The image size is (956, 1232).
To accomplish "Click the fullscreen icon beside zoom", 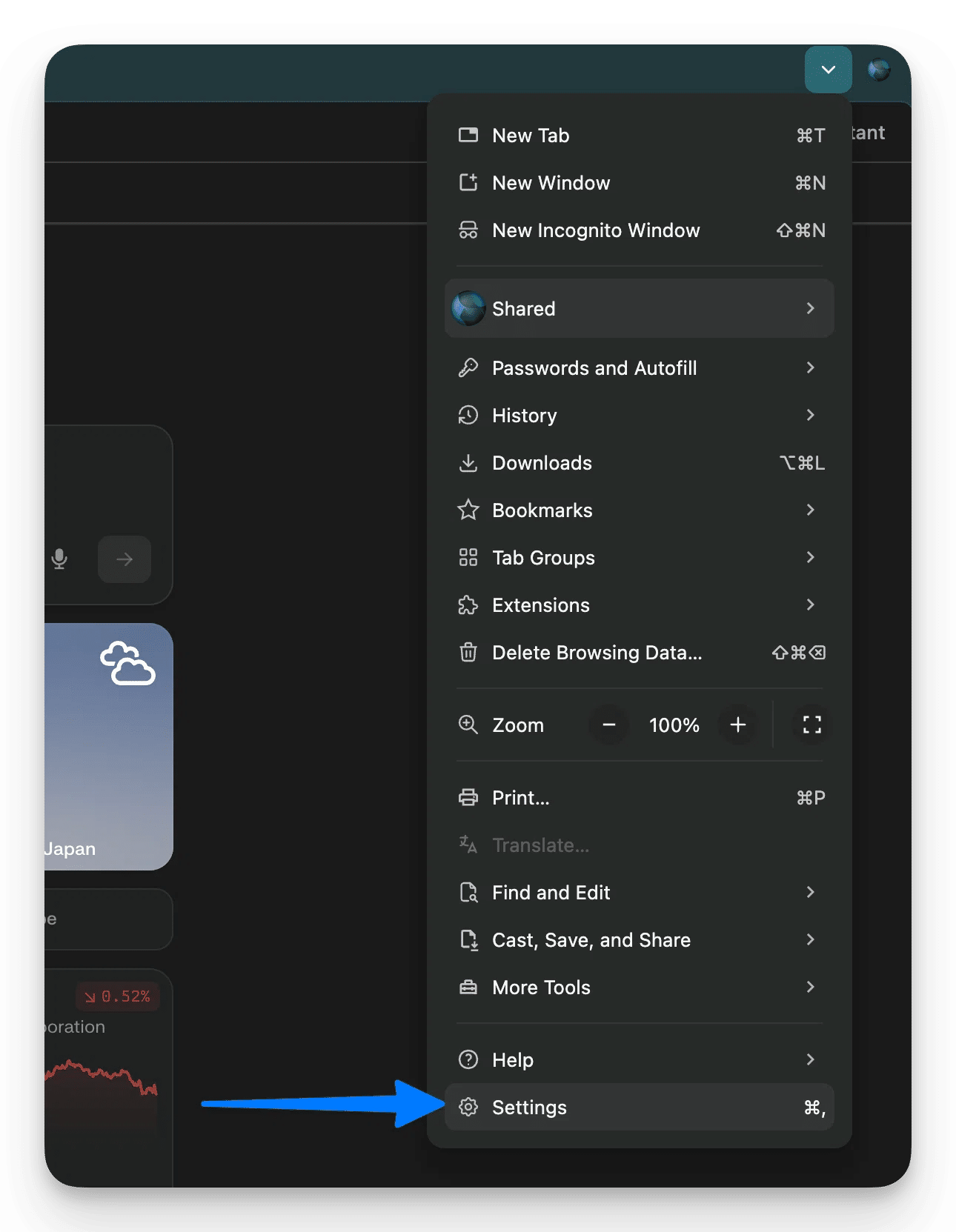I will click(x=811, y=725).
